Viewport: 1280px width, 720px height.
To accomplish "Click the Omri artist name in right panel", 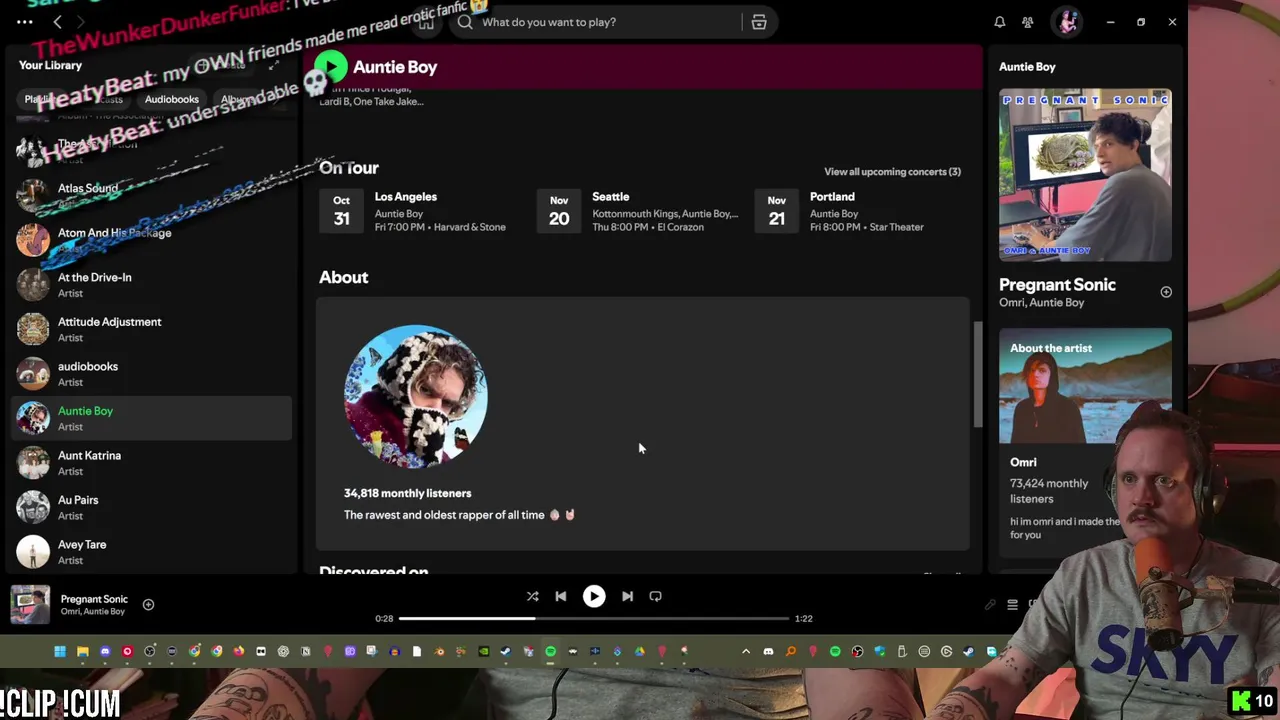I will [1023, 463].
